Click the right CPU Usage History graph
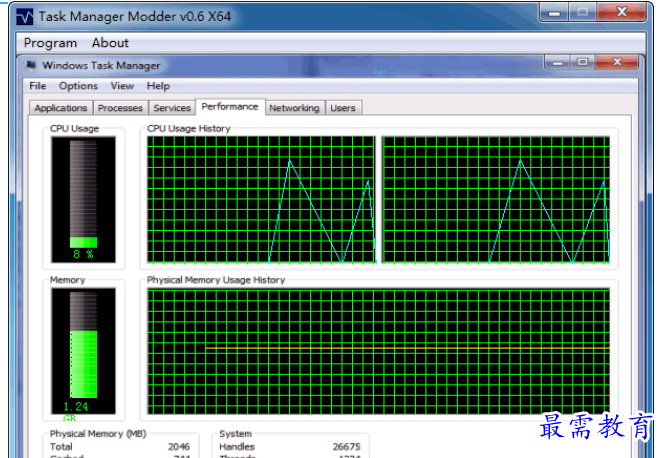Viewport: 661px width, 458px height. (496, 199)
